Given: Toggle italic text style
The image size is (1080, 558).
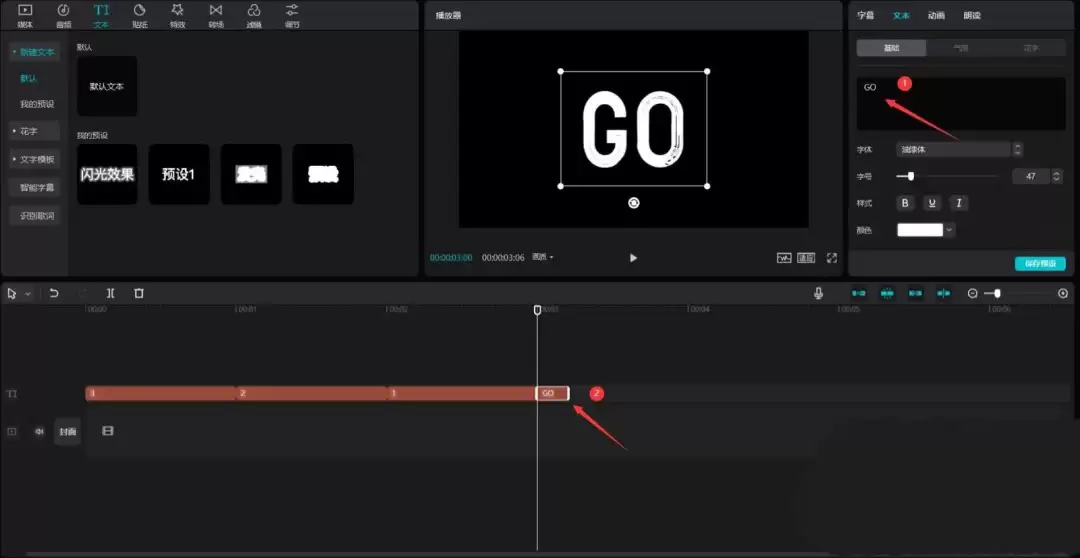Looking at the screenshot, I should tap(958, 203).
